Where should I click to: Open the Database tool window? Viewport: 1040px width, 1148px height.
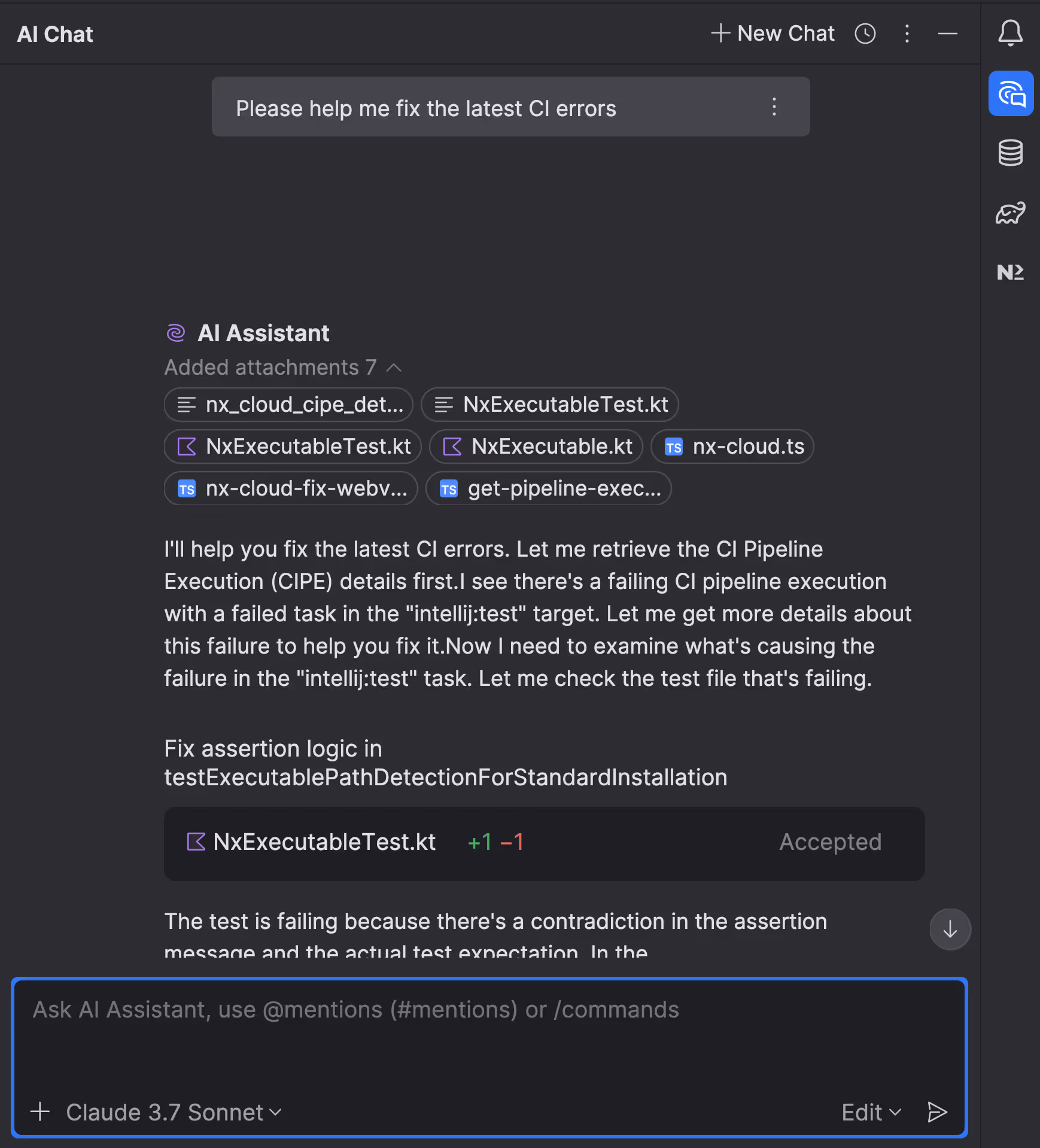click(x=1011, y=153)
